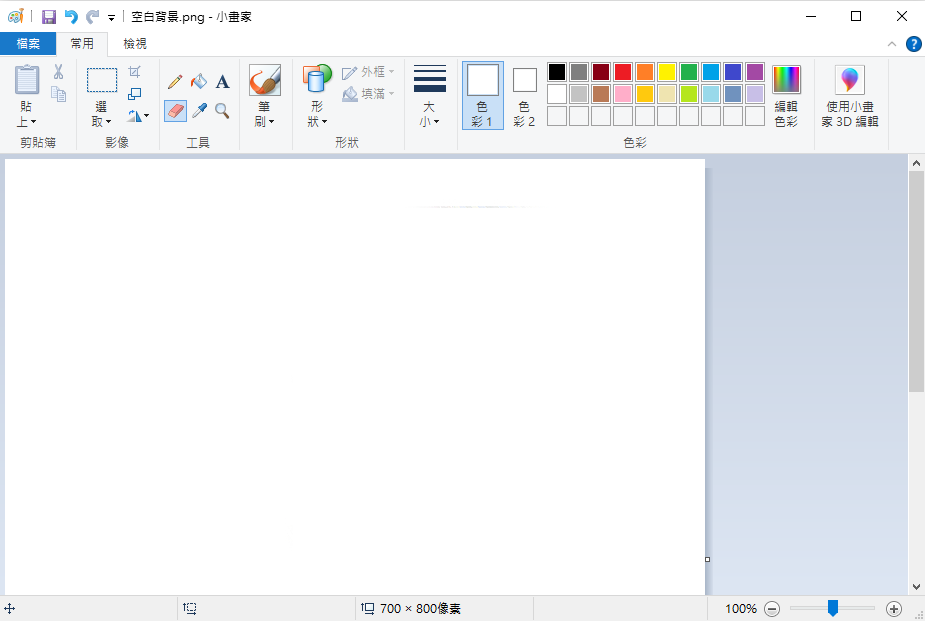This screenshot has width=925, height=621.
Task: Select the Pencil tool
Action: click(175, 81)
